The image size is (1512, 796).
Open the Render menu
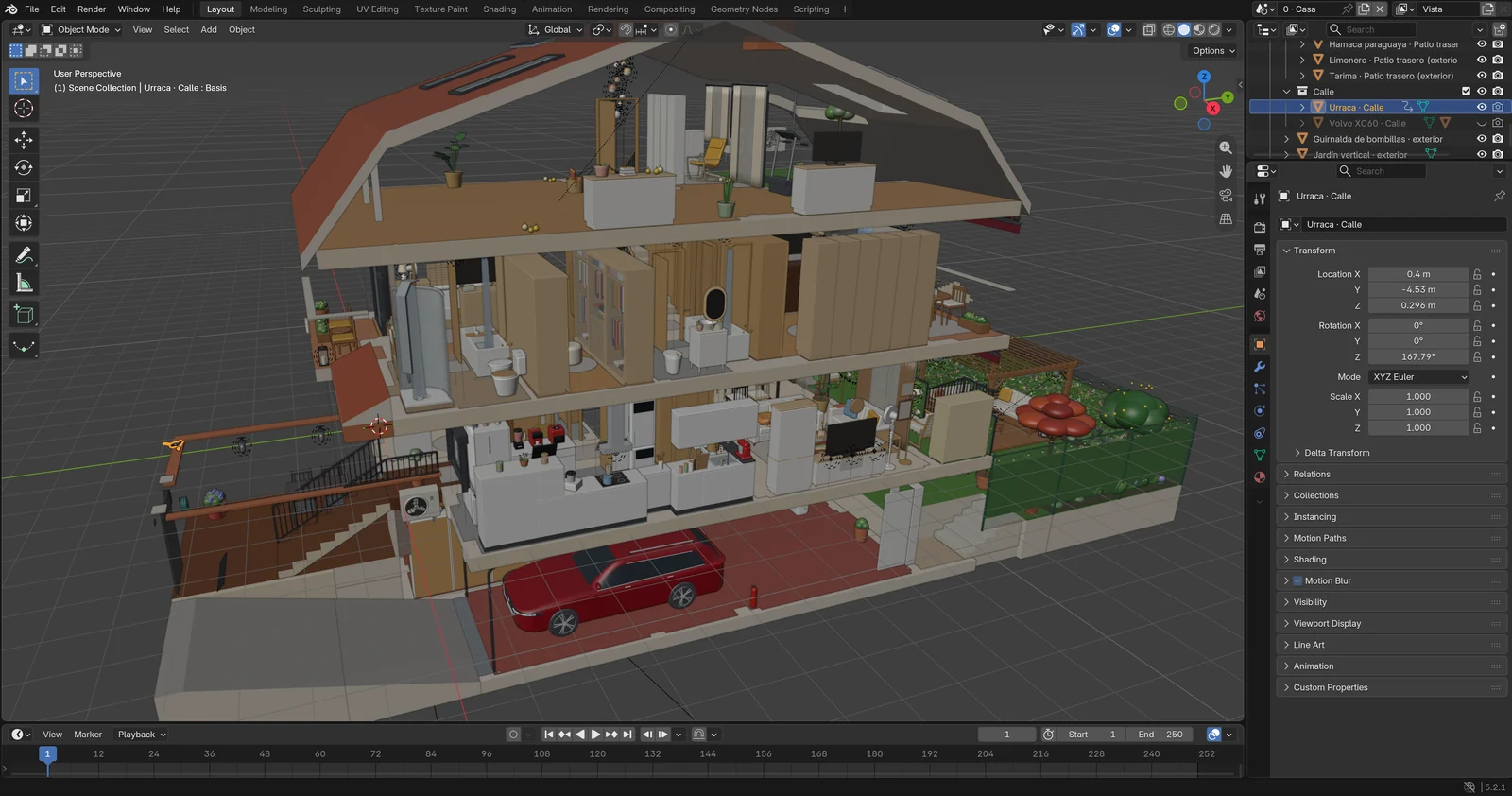[x=92, y=9]
